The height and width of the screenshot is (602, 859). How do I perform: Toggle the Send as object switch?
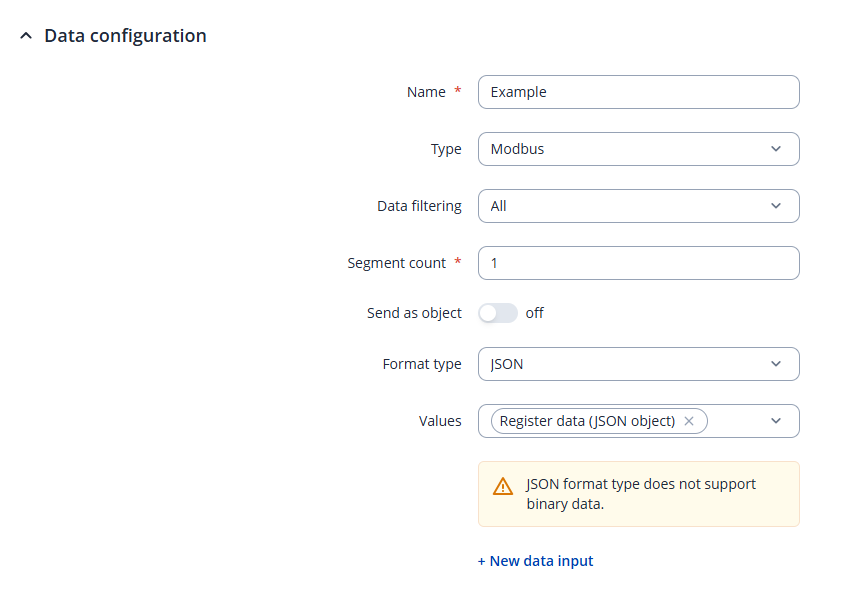(498, 313)
